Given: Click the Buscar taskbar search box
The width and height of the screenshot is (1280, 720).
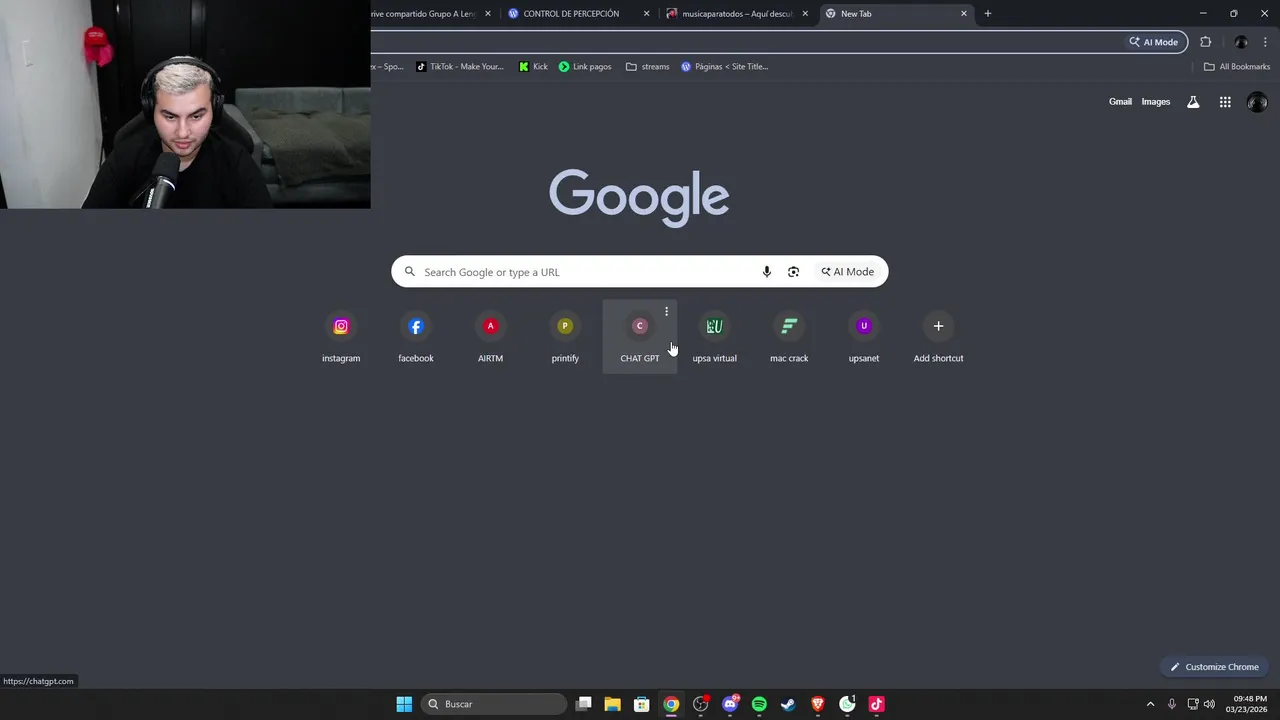Looking at the screenshot, I should (x=494, y=704).
